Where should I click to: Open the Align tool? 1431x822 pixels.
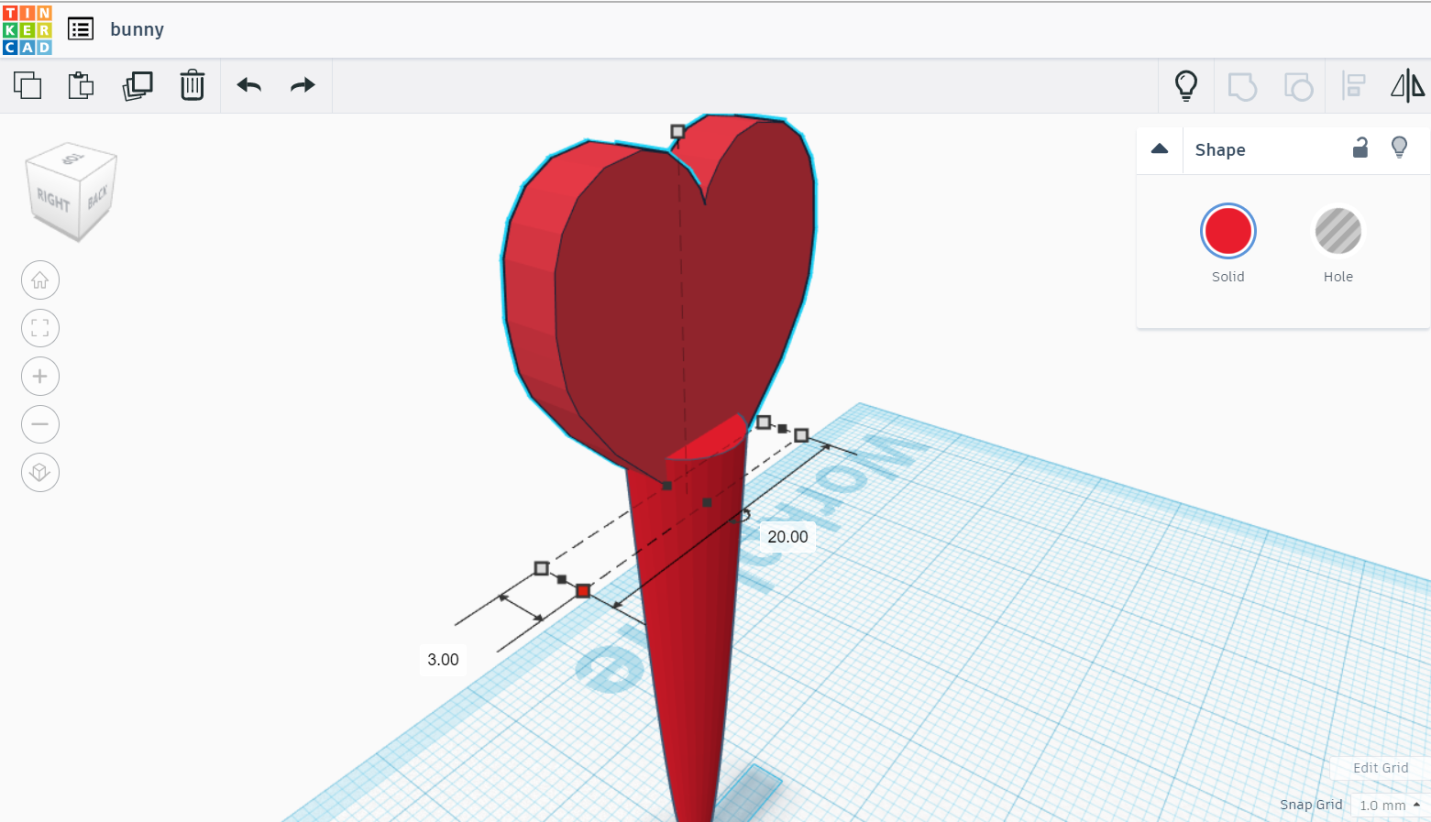[1354, 86]
